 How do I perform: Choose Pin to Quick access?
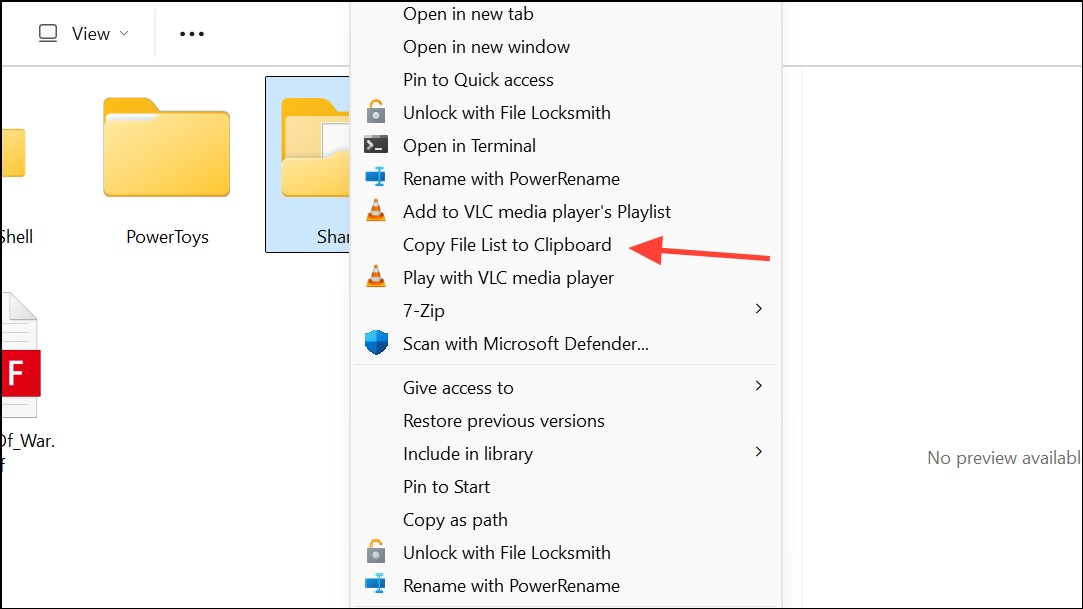point(478,80)
